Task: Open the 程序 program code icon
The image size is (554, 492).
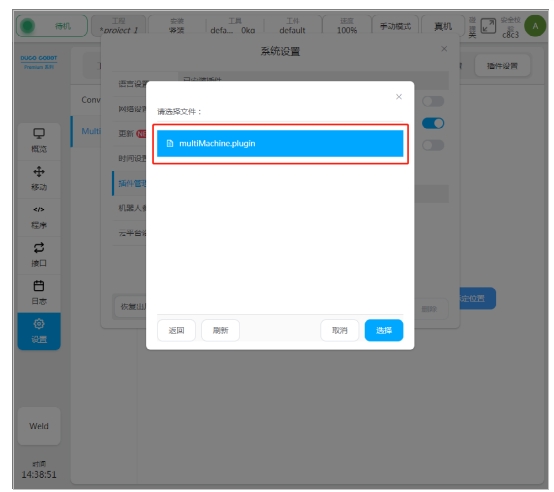Action: coord(39,209)
